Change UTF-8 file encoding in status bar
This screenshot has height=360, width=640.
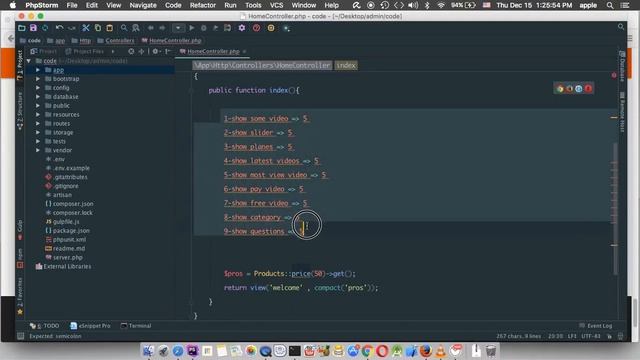click(591, 336)
